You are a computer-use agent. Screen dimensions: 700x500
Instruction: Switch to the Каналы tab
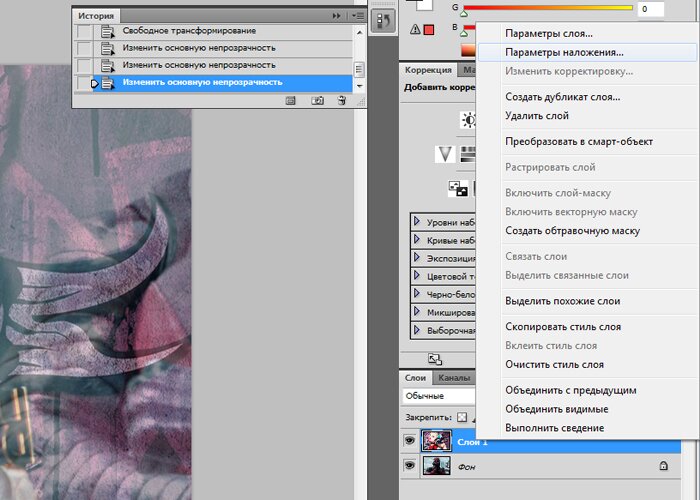pyautogui.click(x=454, y=378)
